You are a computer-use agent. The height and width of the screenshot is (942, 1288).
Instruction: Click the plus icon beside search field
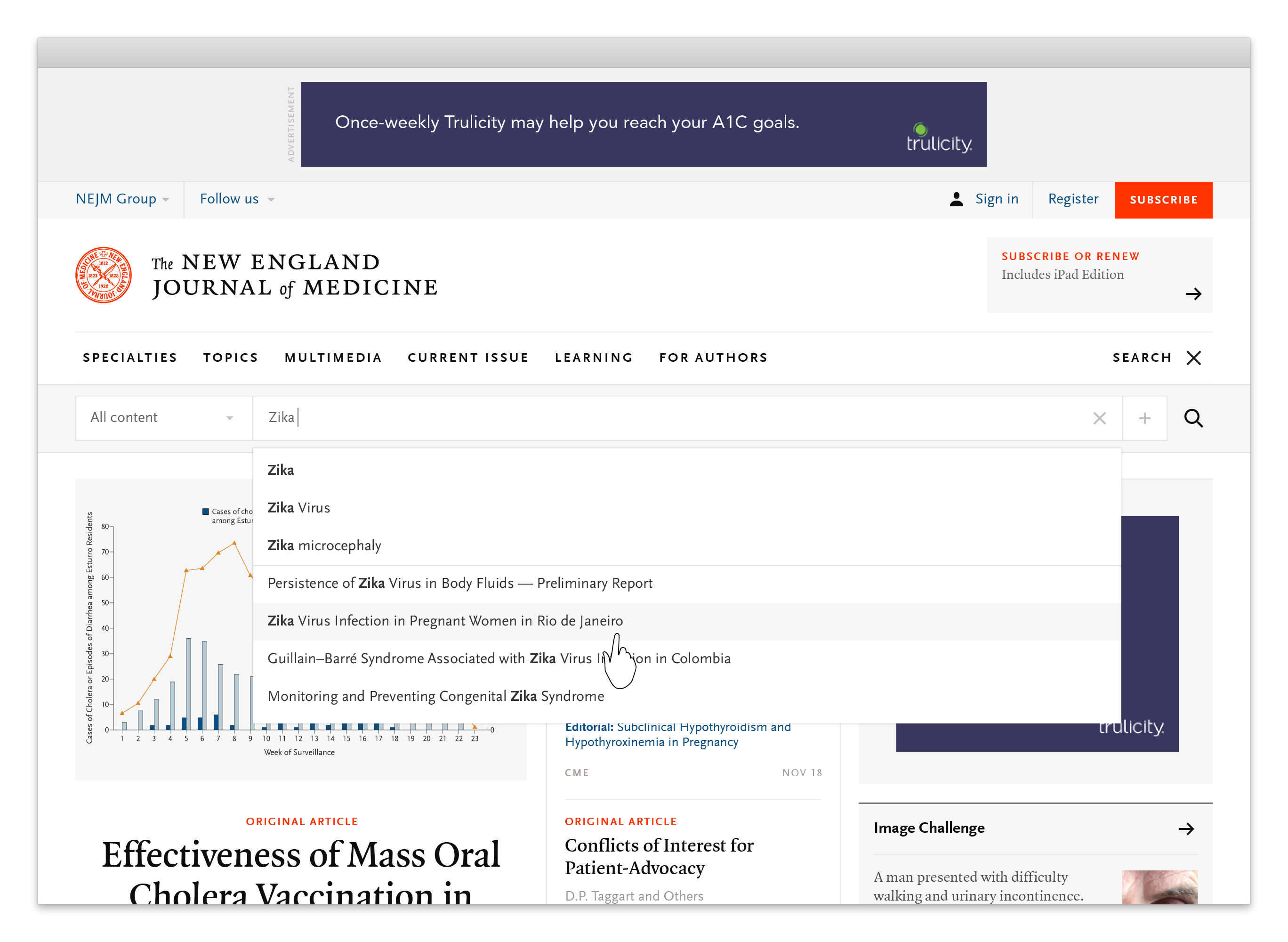pyautogui.click(x=1144, y=418)
